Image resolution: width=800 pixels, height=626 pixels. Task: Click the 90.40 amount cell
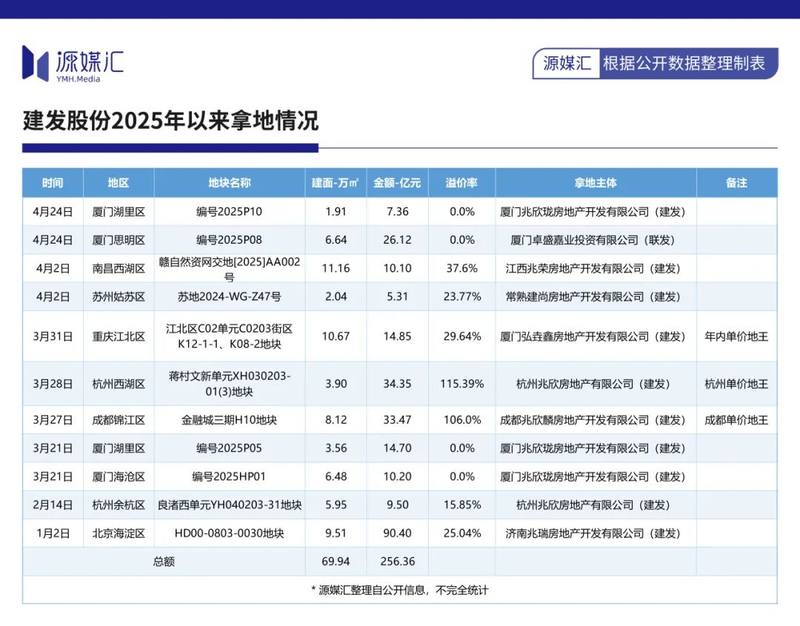click(397, 534)
